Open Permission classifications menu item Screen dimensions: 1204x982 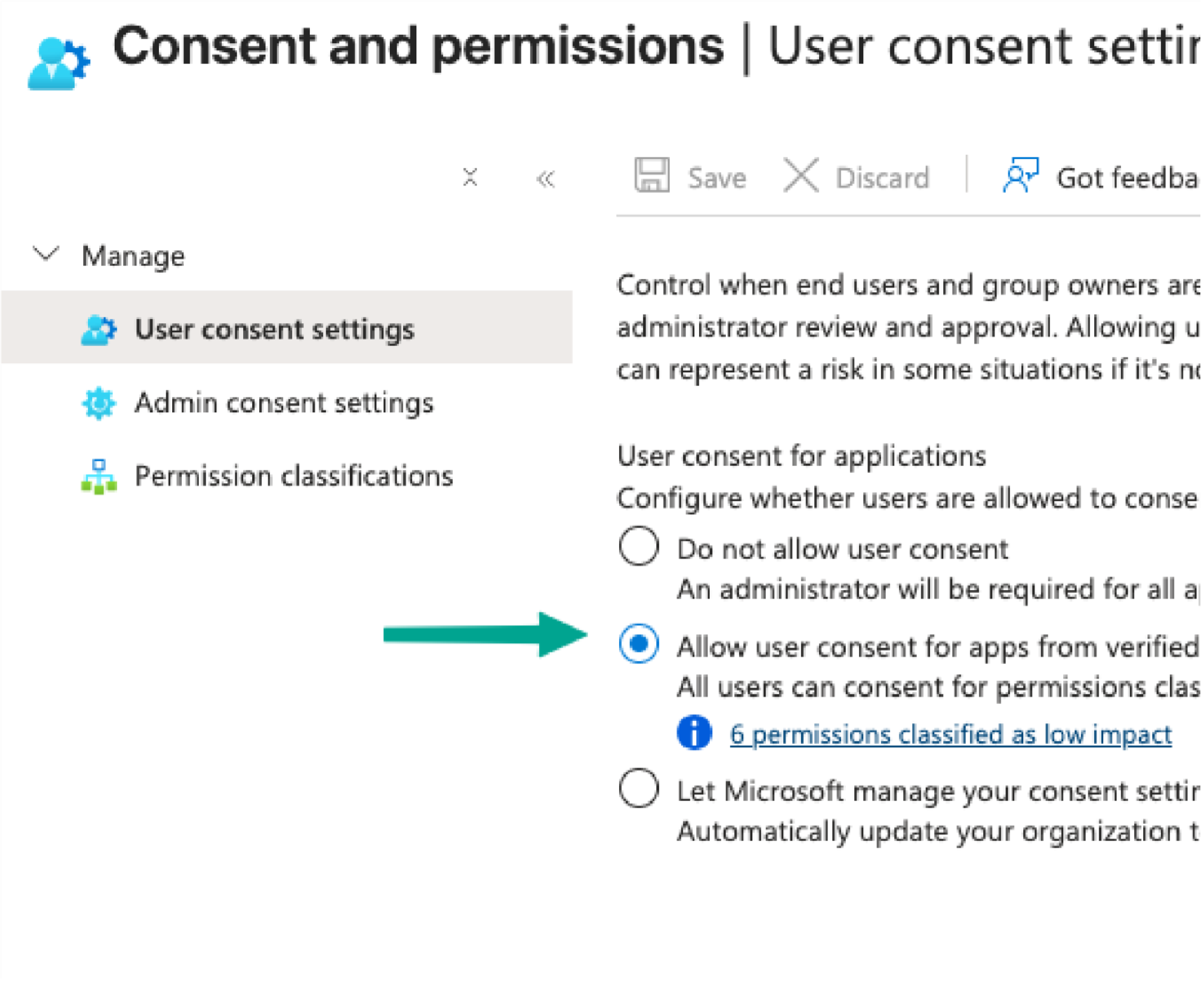click(x=293, y=476)
